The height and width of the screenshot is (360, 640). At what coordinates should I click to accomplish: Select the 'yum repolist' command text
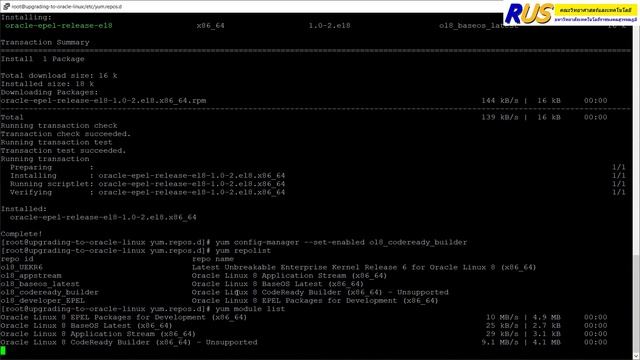[243, 251]
